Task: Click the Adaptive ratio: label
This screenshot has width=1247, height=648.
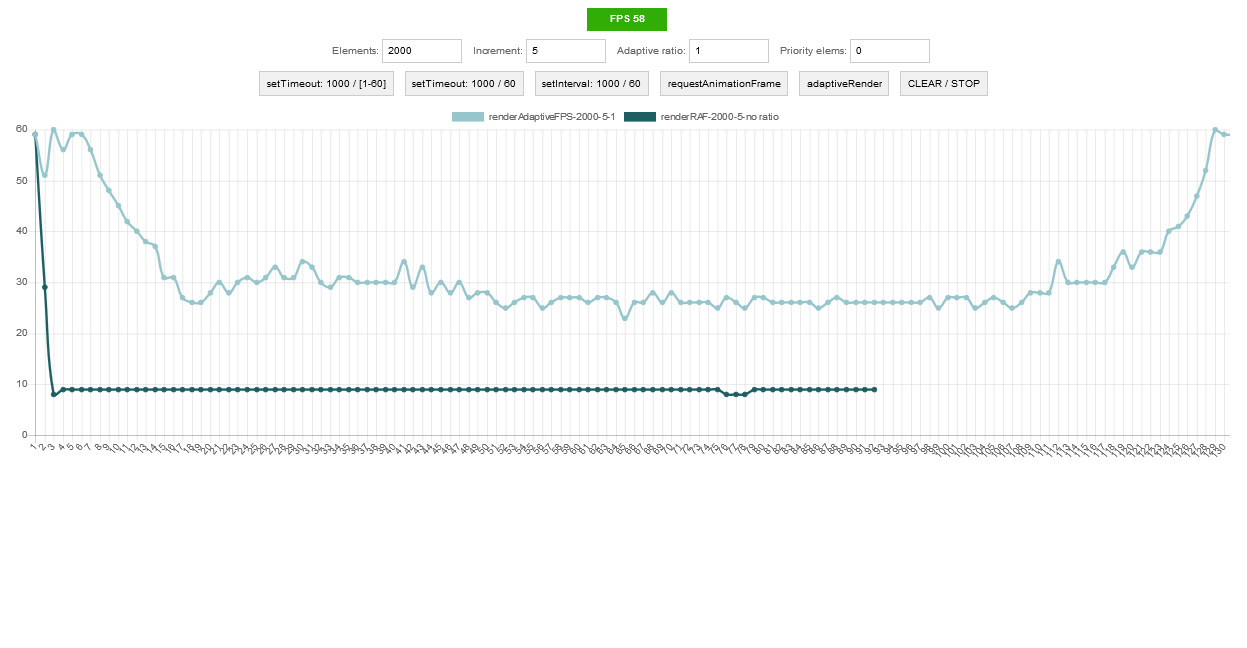Action: [x=651, y=51]
